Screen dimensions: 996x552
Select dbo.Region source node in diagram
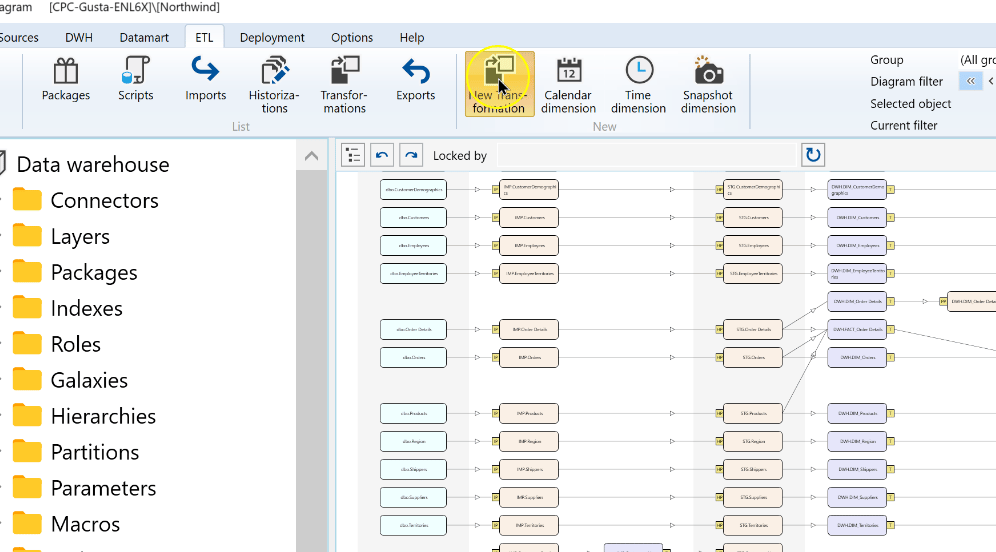coord(414,441)
